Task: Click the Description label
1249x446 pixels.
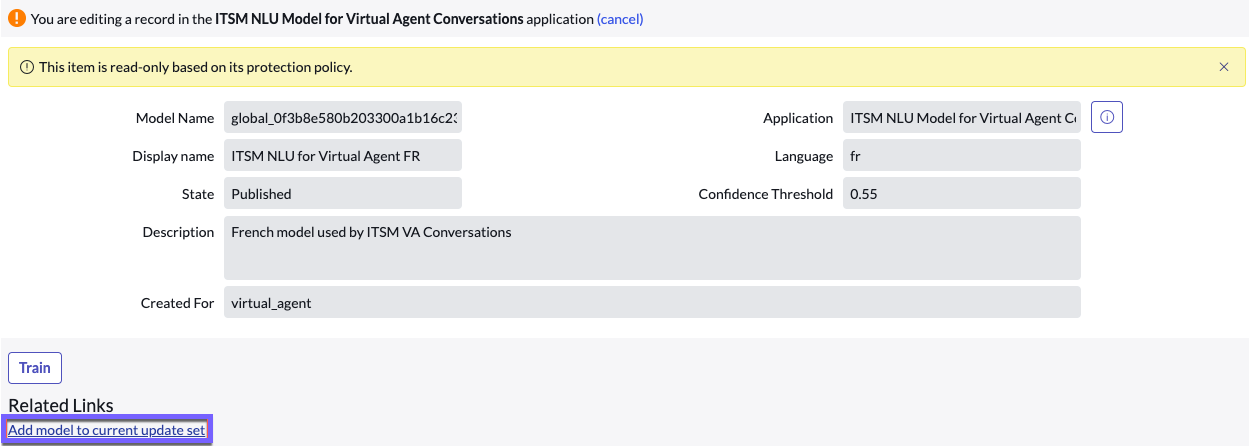Action: point(179,232)
